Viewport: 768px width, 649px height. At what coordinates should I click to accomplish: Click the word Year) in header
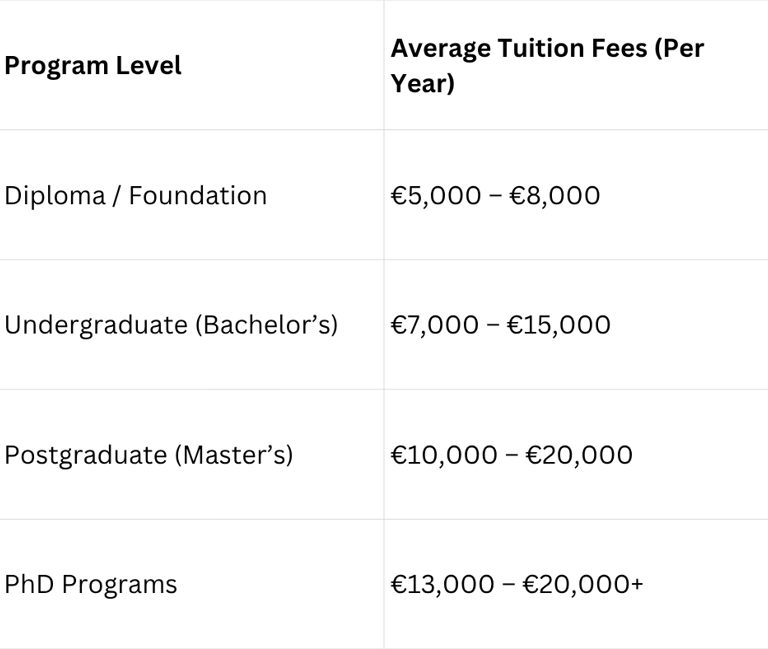tap(422, 84)
